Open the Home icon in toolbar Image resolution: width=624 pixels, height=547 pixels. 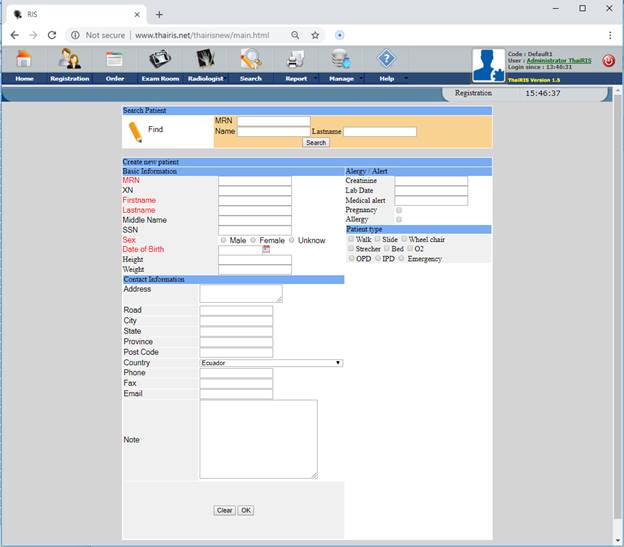24,59
